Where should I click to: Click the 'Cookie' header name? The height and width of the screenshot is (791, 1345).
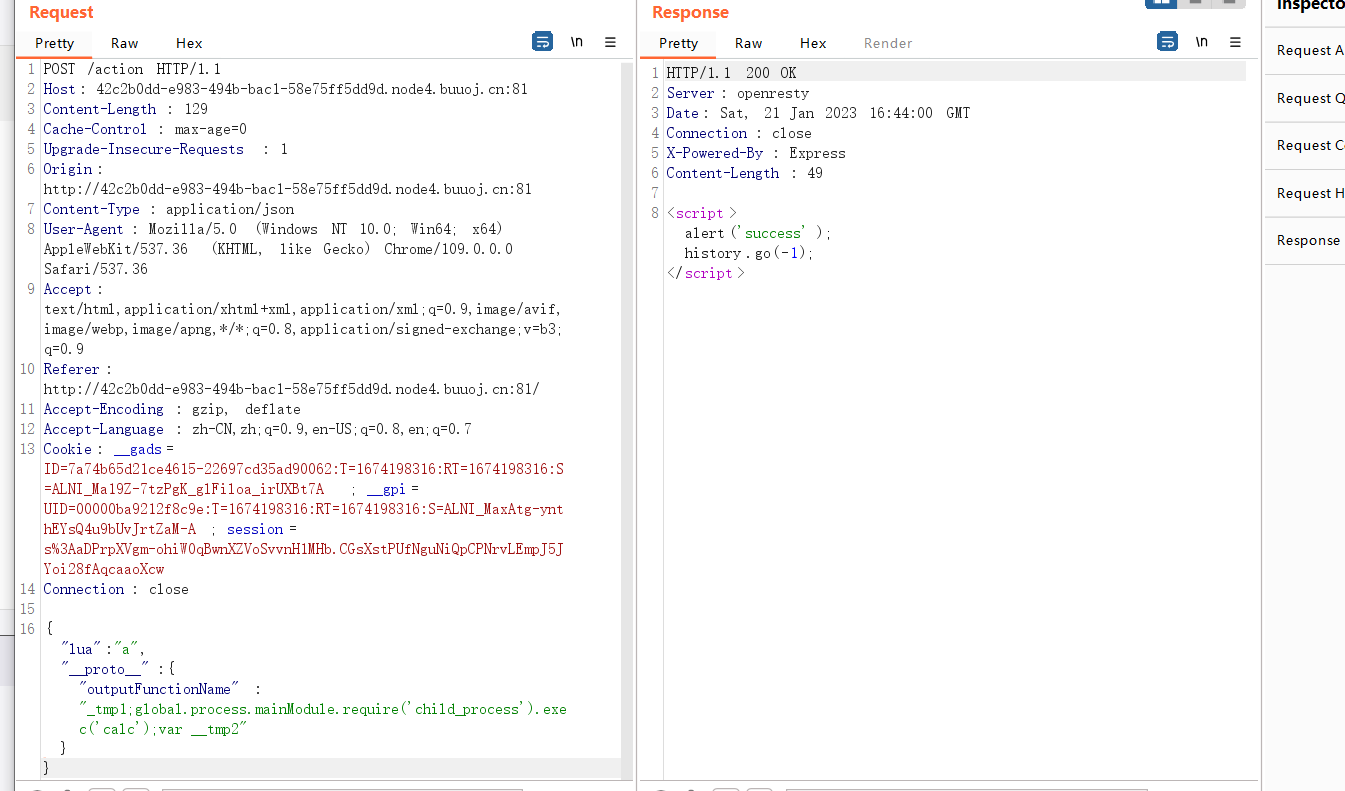pos(67,449)
